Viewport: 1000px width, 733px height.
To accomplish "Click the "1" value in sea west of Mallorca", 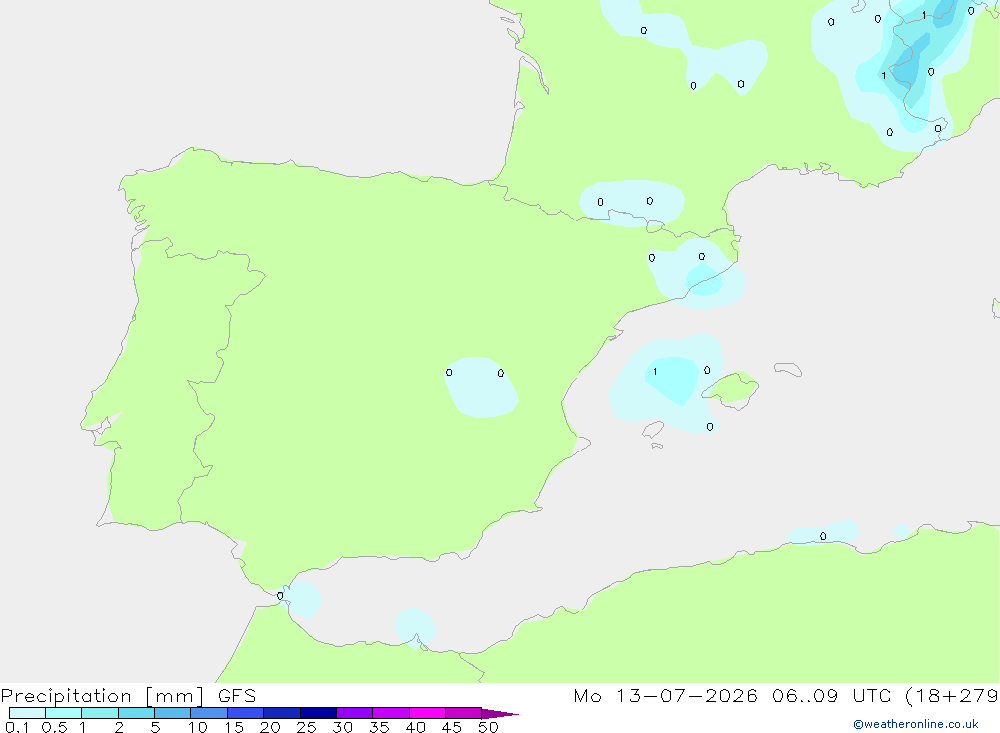I will [x=655, y=372].
